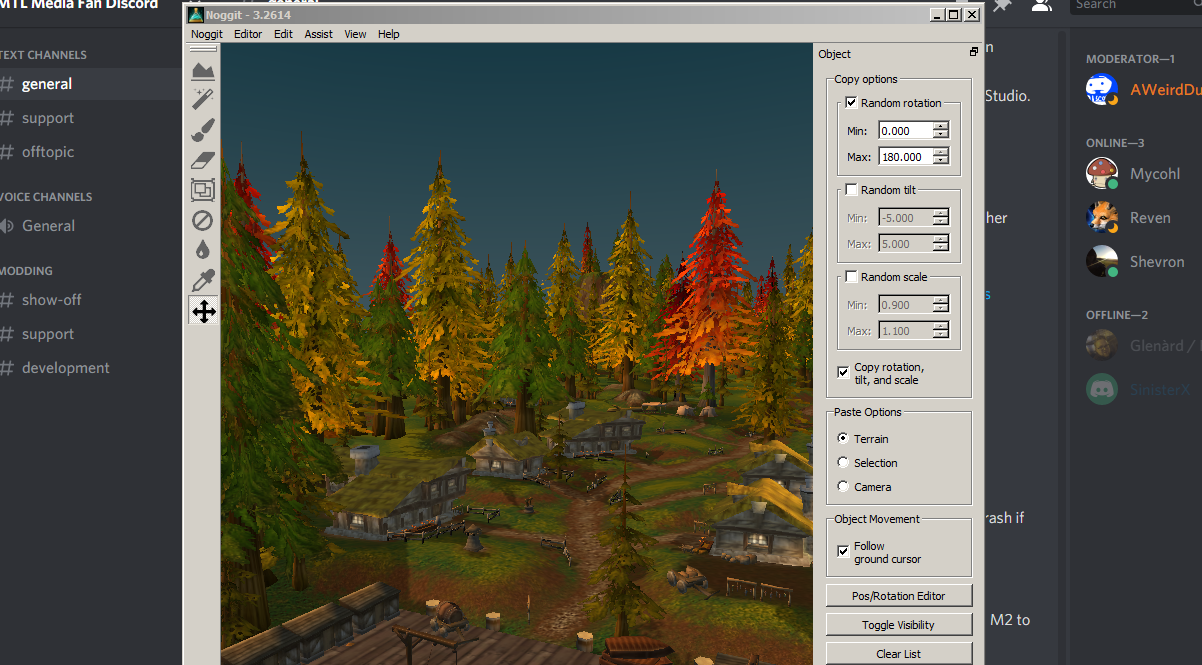The height and width of the screenshot is (665, 1202).
Task: Toggle Copy rotation, tilt, and scale checkbox
Action: (x=843, y=372)
